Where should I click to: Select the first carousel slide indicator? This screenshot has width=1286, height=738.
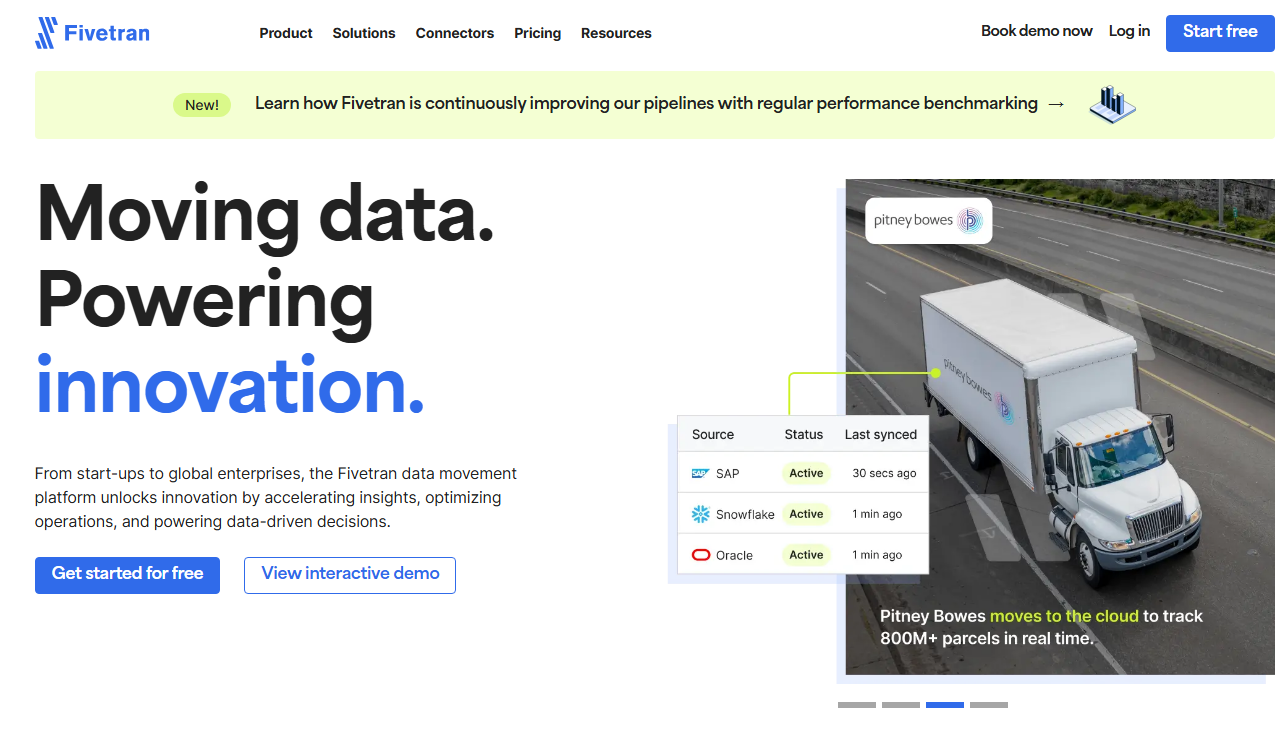click(857, 705)
